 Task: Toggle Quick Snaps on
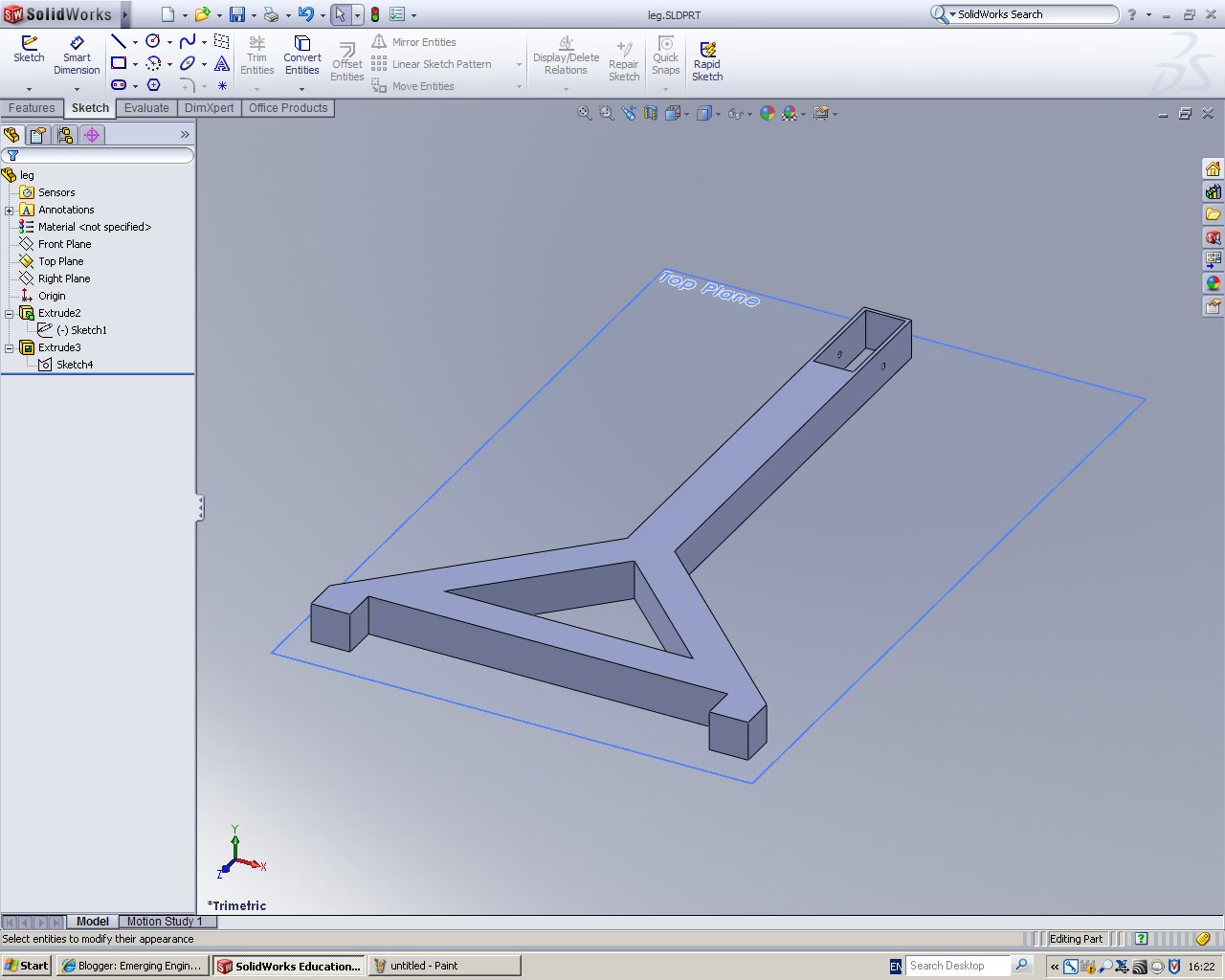(665, 57)
